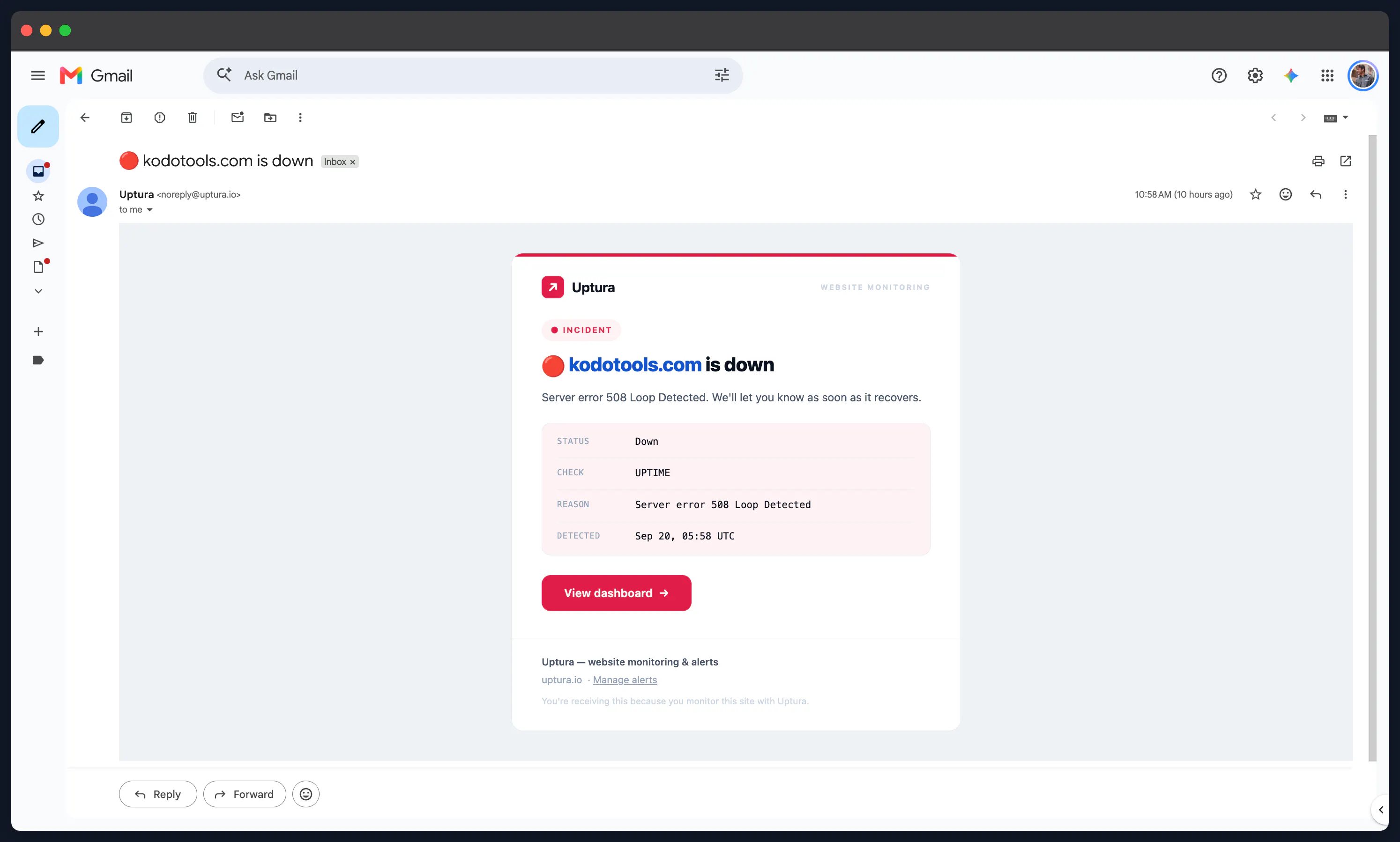Image resolution: width=1400 pixels, height=842 pixels.
Task: Go to the newer message arrow
Action: pyautogui.click(x=1273, y=118)
